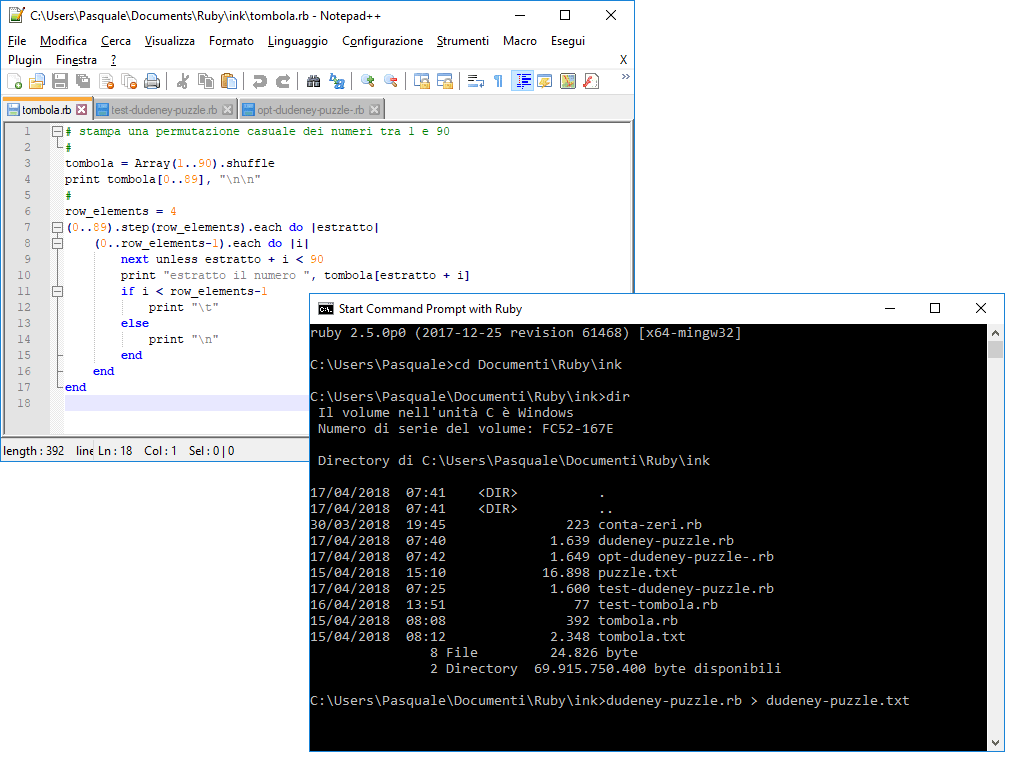This screenshot has width=1015, height=761.
Task: Collapse the comment block fold at line 1
Action: click(57, 131)
